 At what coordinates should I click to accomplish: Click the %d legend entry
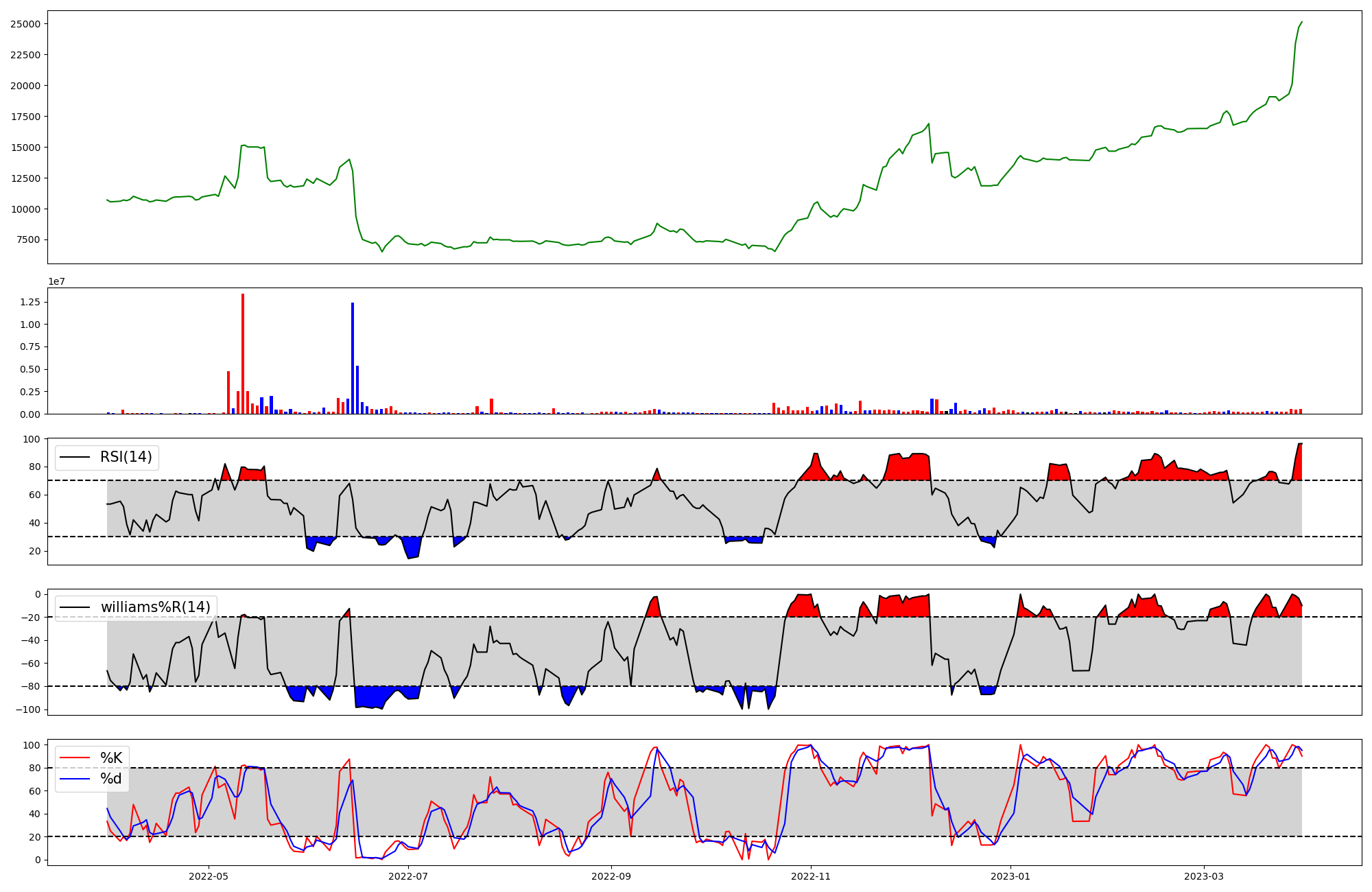(x=111, y=778)
